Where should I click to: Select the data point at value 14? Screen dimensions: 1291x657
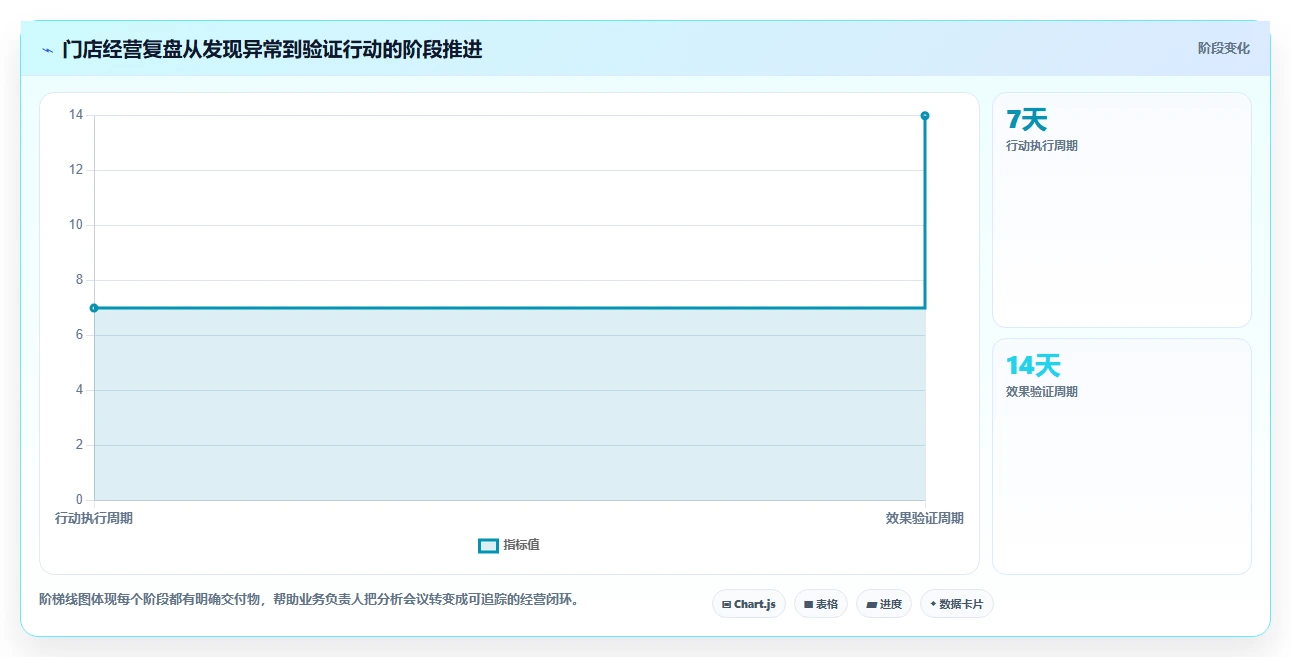point(925,116)
